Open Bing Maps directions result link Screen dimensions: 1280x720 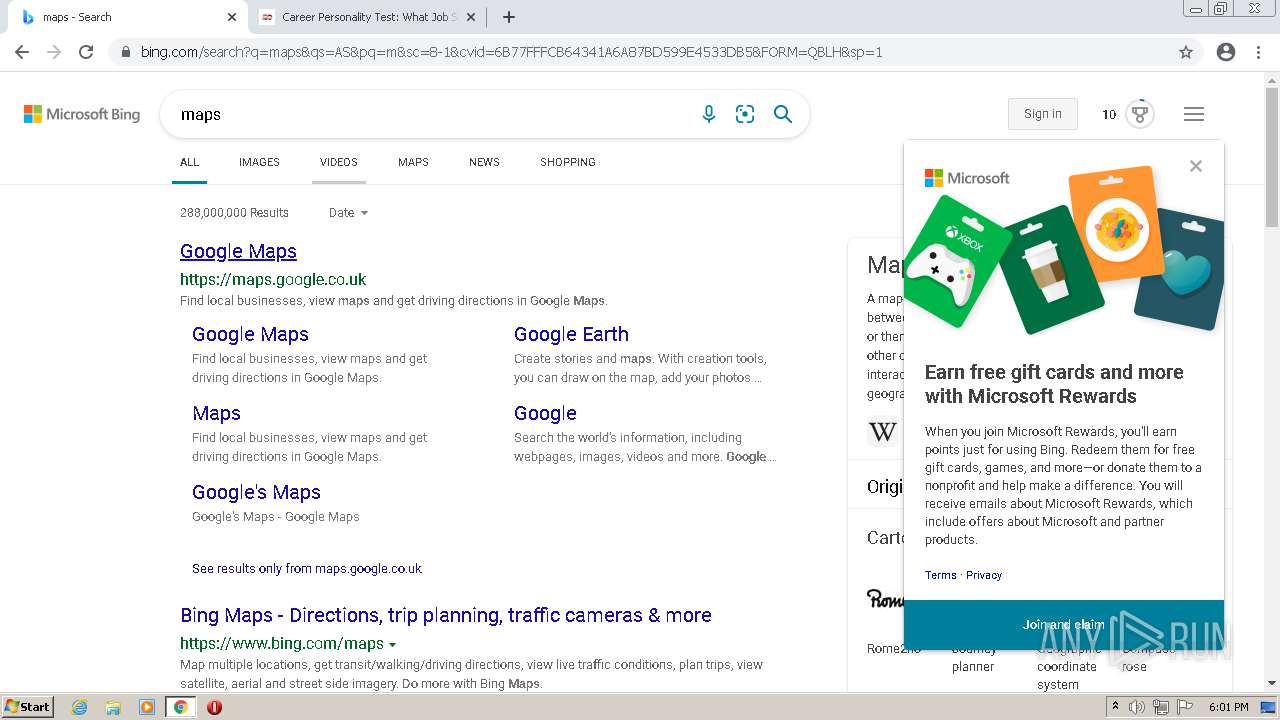[446, 615]
